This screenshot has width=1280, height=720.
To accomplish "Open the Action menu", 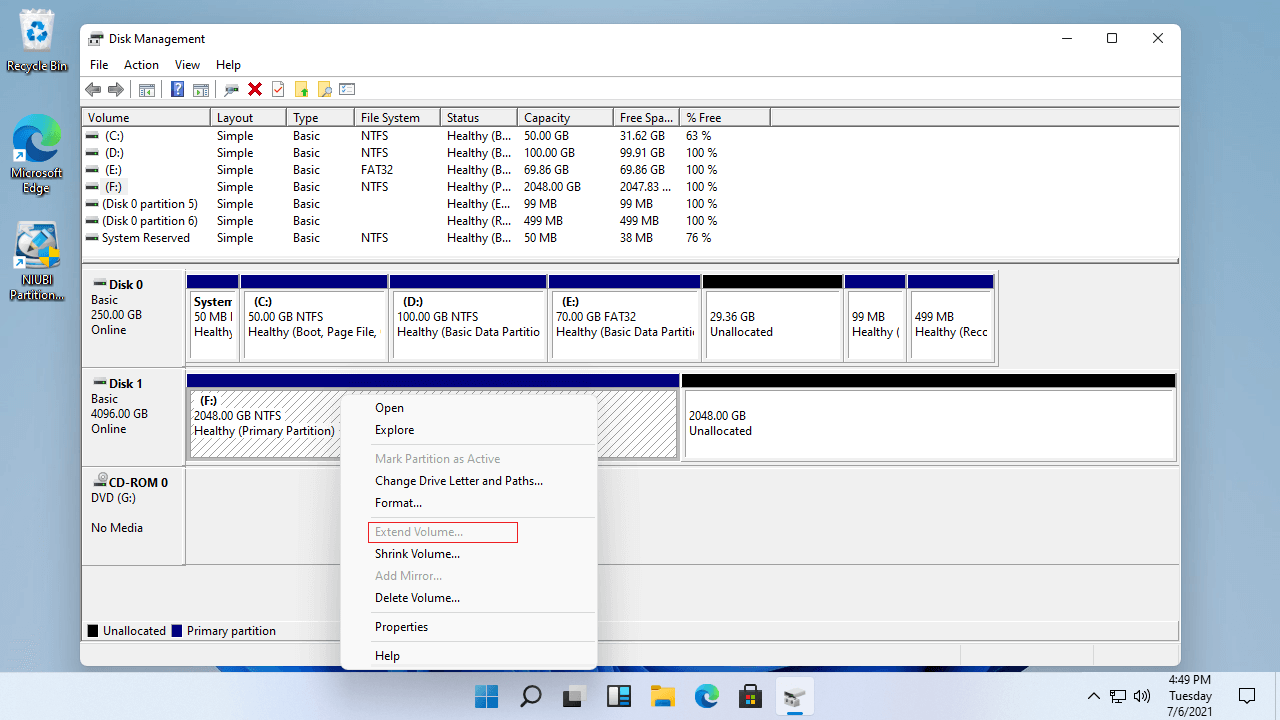I will 141,65.
